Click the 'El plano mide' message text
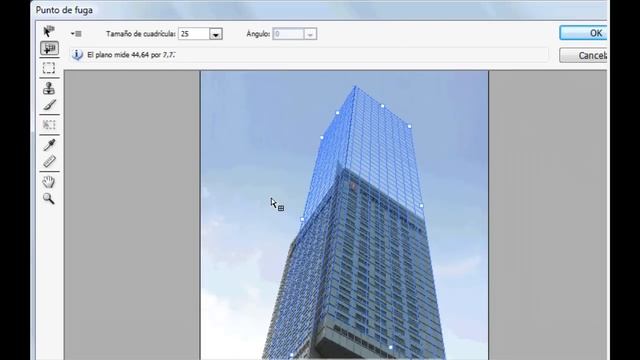The width and height of the screenshot is (640, 360). point(131,55)
